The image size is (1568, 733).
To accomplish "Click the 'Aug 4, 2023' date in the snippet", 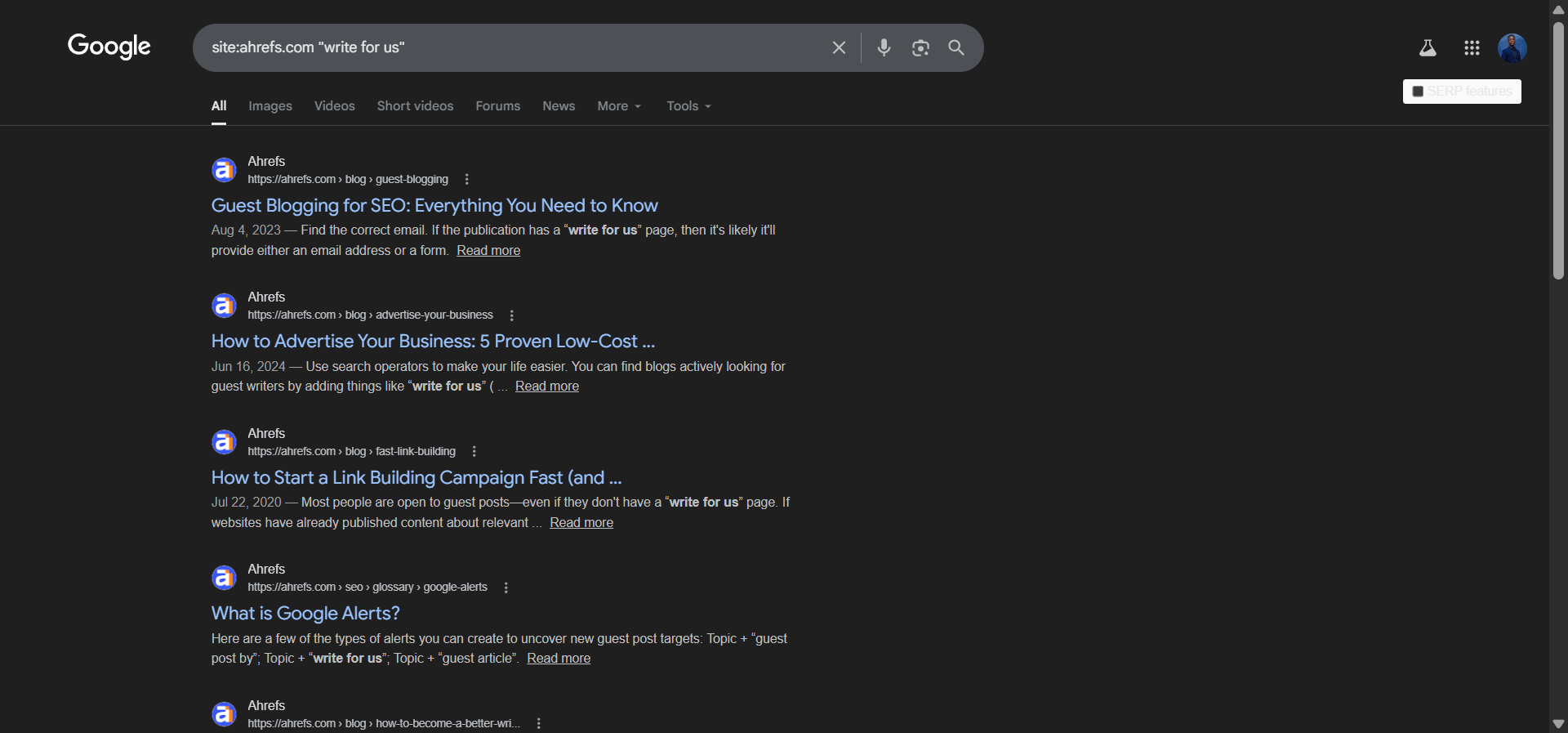I will pos(246,230).
